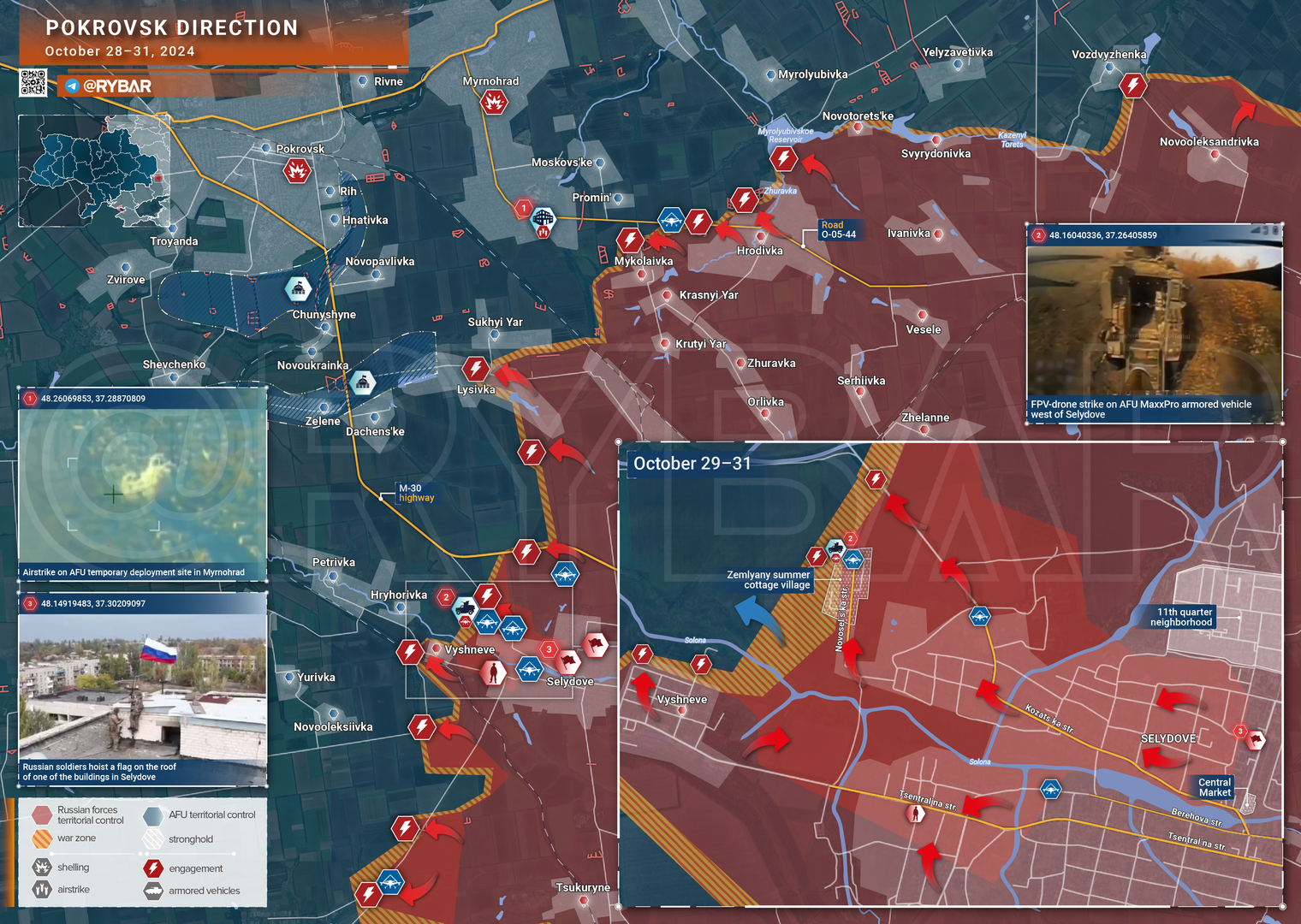
Task: Click the QR code in top-left corner
Action: pos(33,83)
